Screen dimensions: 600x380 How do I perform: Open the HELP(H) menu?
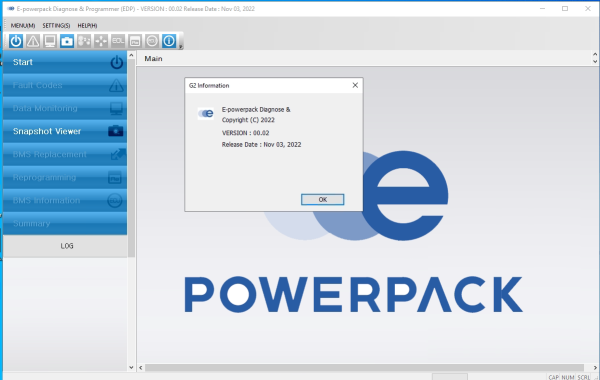pos(87,26)
